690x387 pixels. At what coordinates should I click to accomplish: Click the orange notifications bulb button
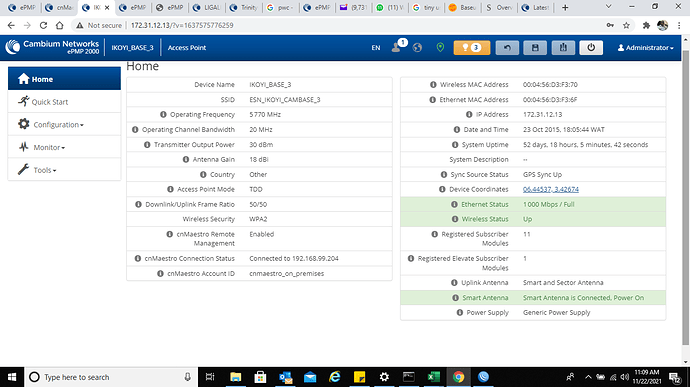click(472, 48)
